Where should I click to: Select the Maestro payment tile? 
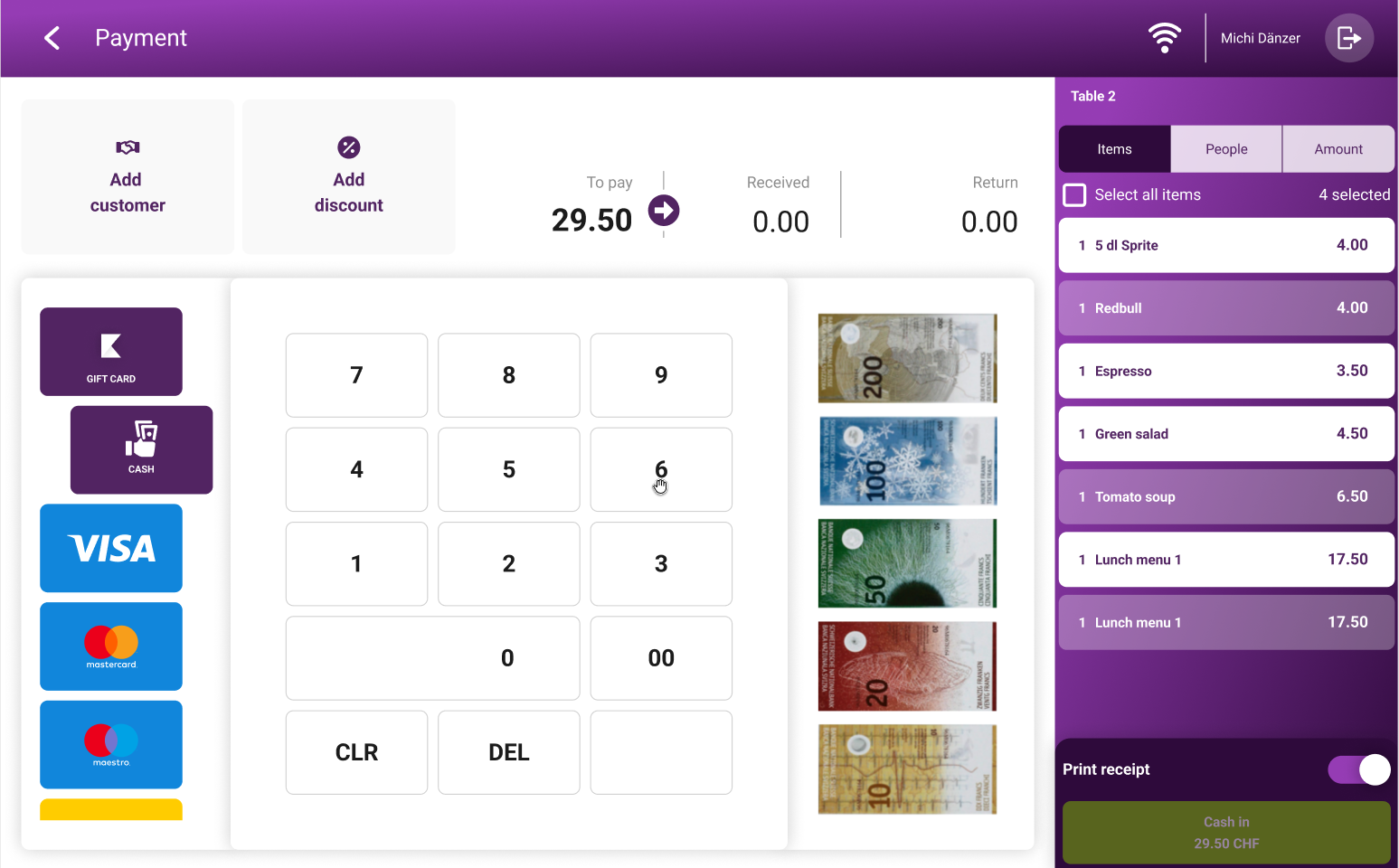point(111,745)
